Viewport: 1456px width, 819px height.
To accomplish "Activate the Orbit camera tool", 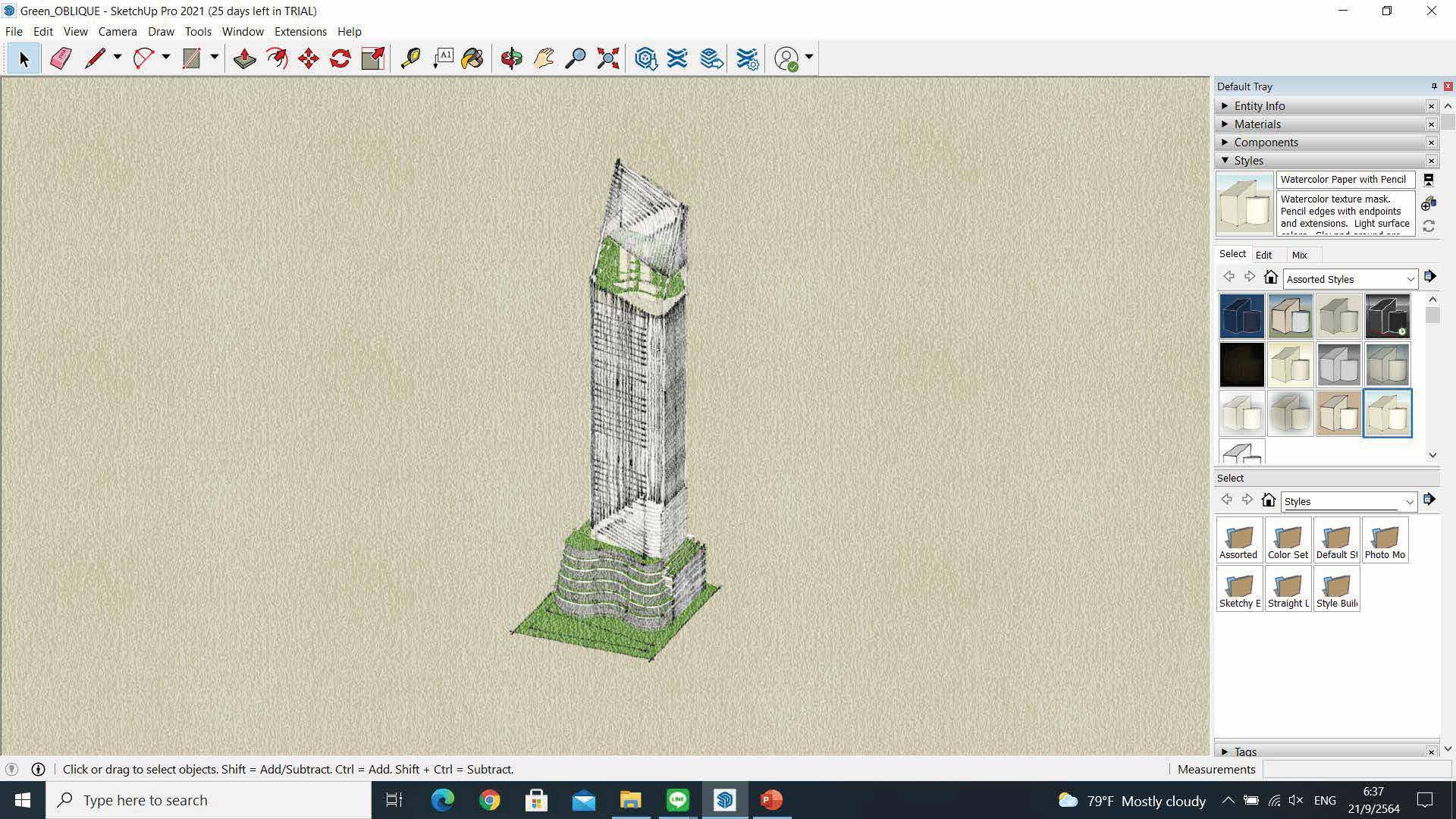I will point(511,58).
